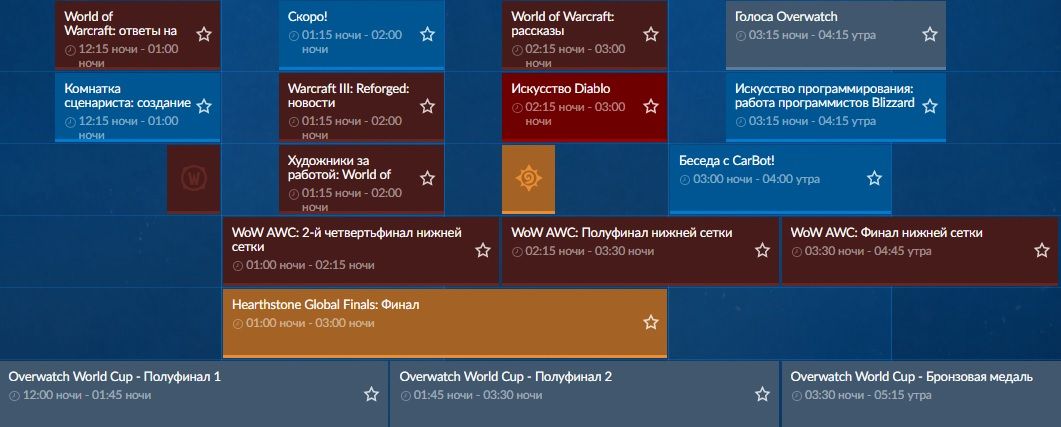Open 'Overwatch World Cup - Бронзовая медаль'

click(x=921, y=394)
